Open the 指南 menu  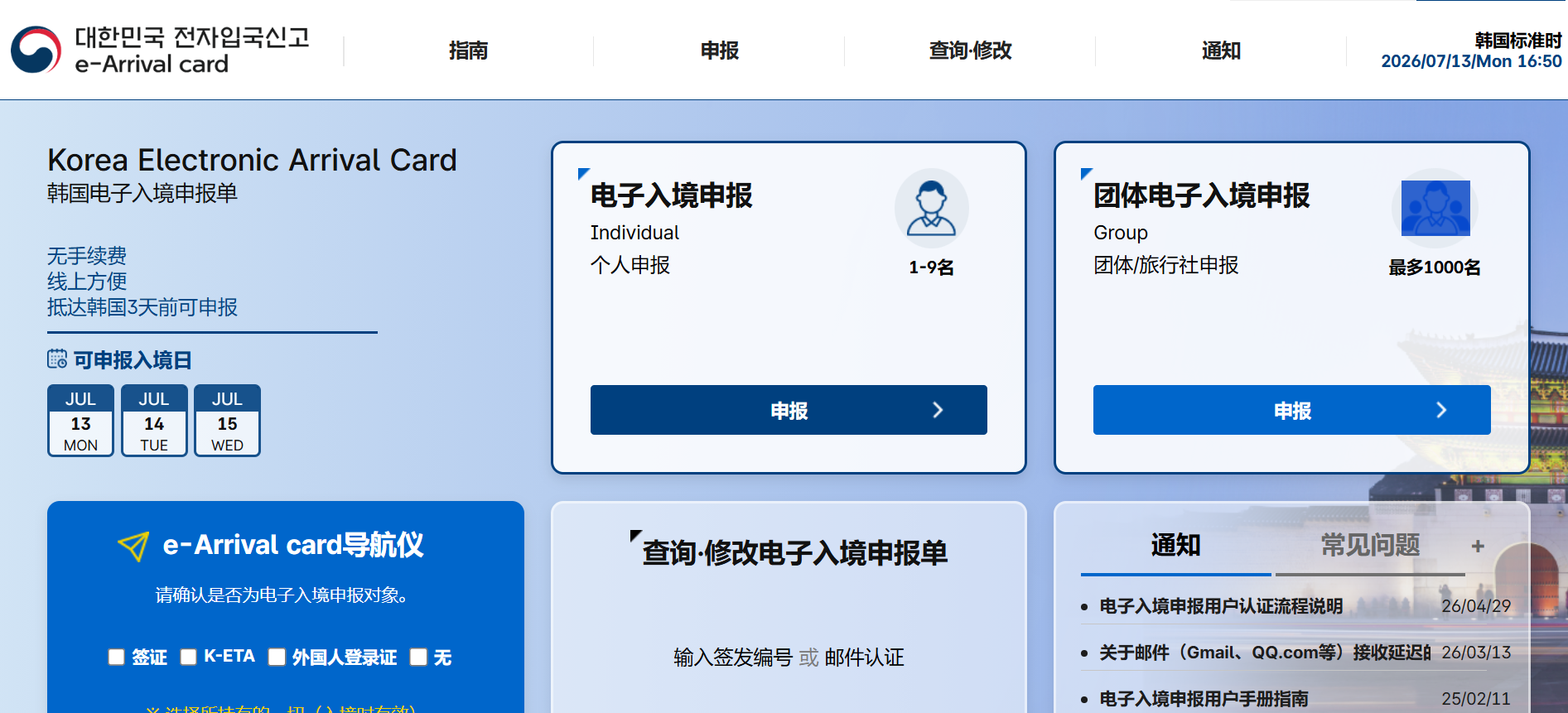[469, 51]
